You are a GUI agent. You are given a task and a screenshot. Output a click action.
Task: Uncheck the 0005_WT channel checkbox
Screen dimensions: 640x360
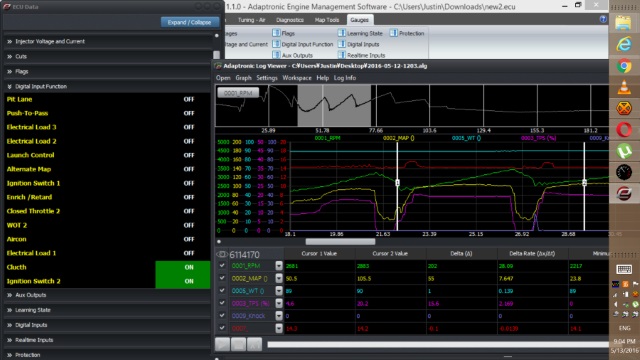tap(222, 291)
